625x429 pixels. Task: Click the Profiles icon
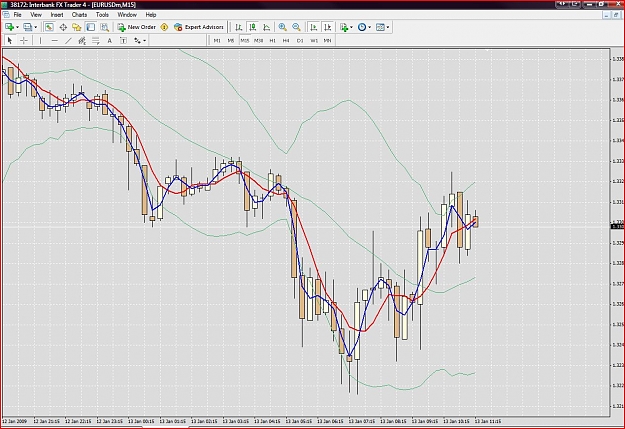tap(28, 27)
